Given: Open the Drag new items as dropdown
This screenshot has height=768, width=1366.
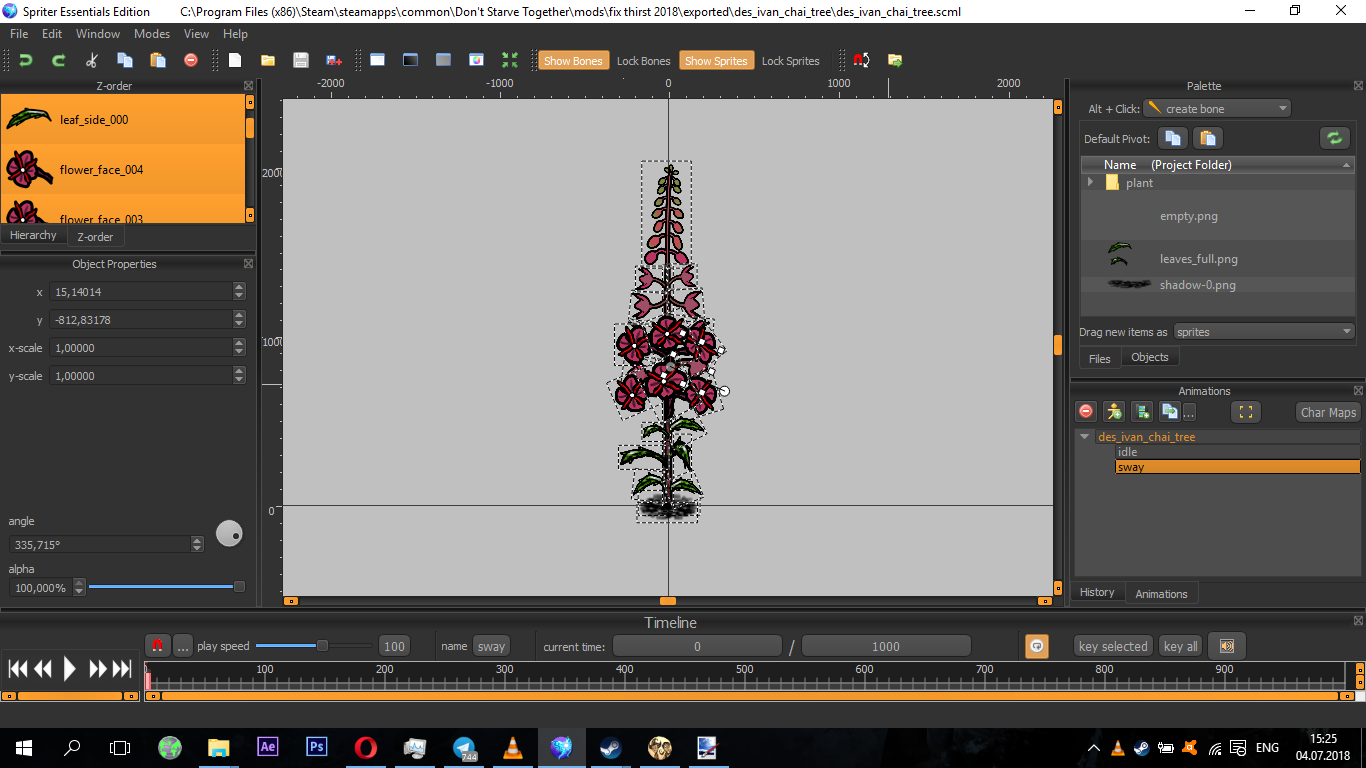Looking at the screenshot, I should click(x=1263, y=332).
